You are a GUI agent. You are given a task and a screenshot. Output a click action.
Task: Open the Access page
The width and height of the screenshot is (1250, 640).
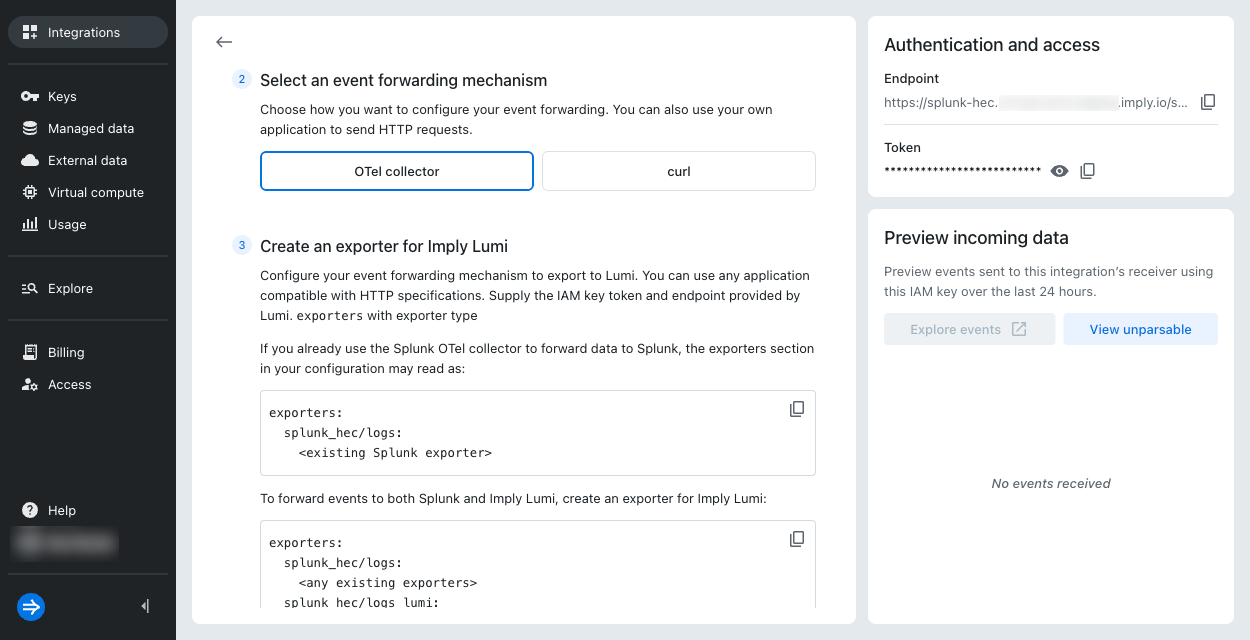(x=88, y=384)
